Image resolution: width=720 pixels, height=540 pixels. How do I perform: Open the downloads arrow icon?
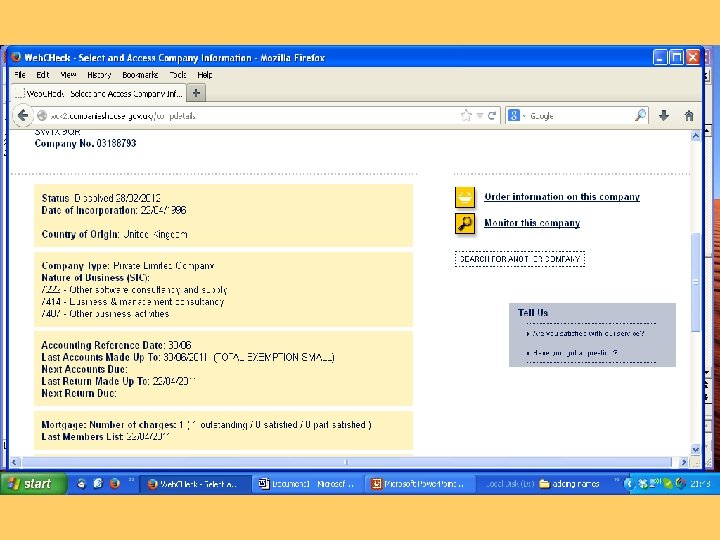[664, 115]
